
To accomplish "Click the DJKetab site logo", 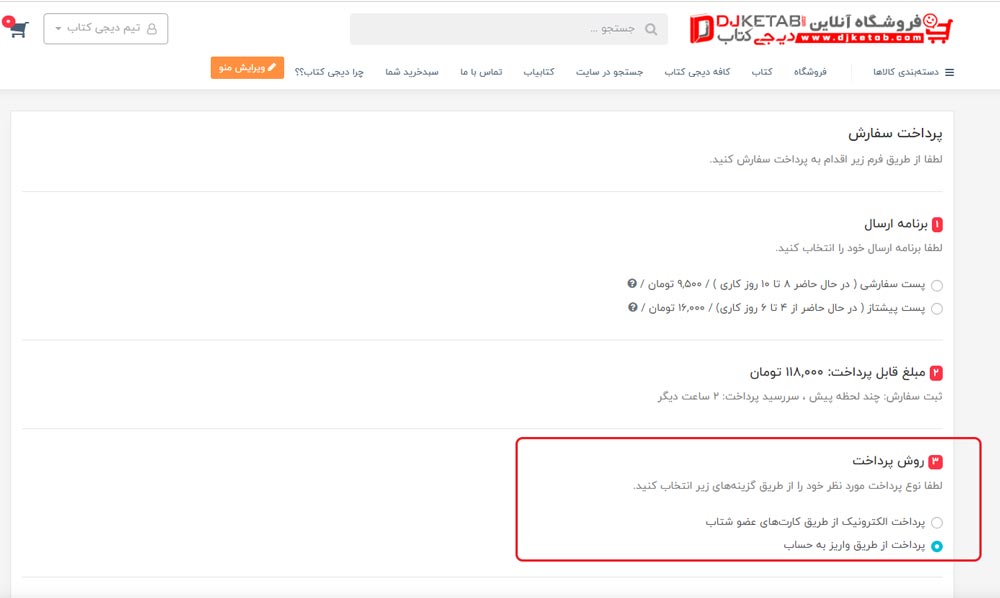I will pyautogui.click(x=821, y=29).
